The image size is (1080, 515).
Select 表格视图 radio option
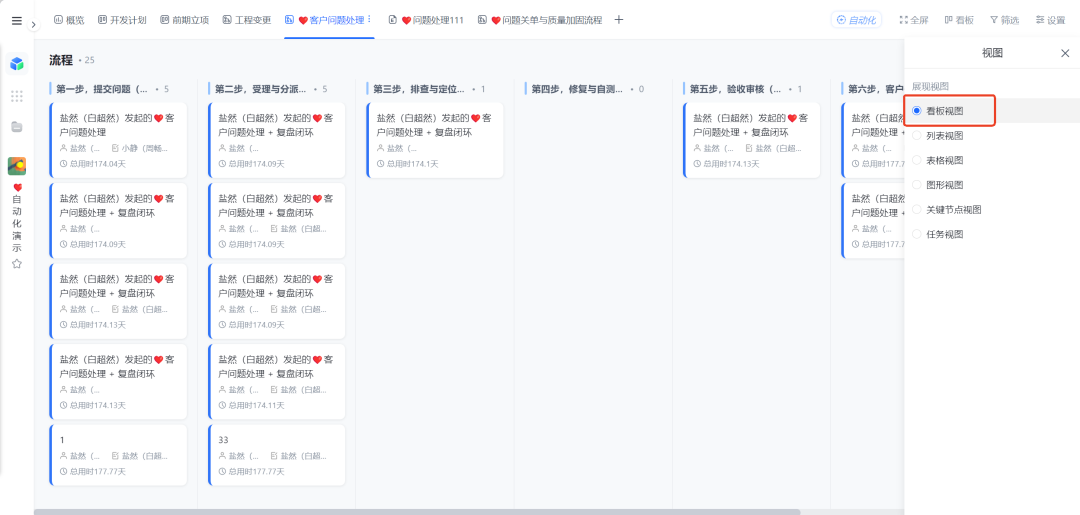(917, 160)
